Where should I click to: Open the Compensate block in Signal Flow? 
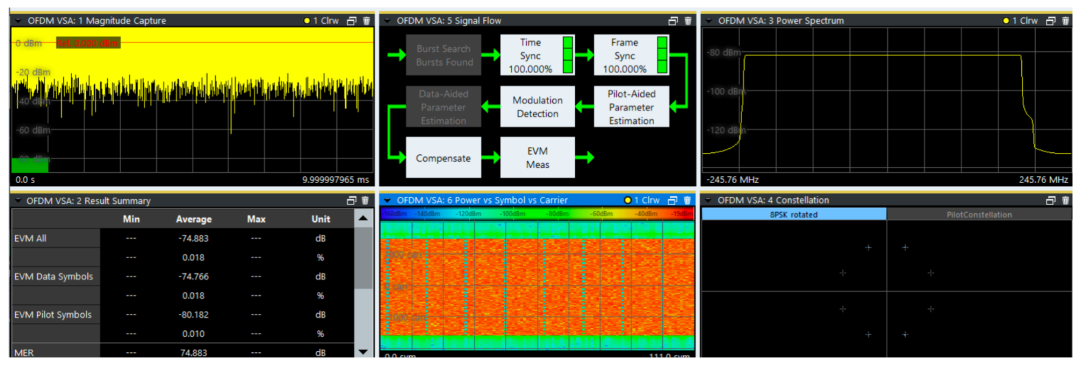(x=444, y=158)
